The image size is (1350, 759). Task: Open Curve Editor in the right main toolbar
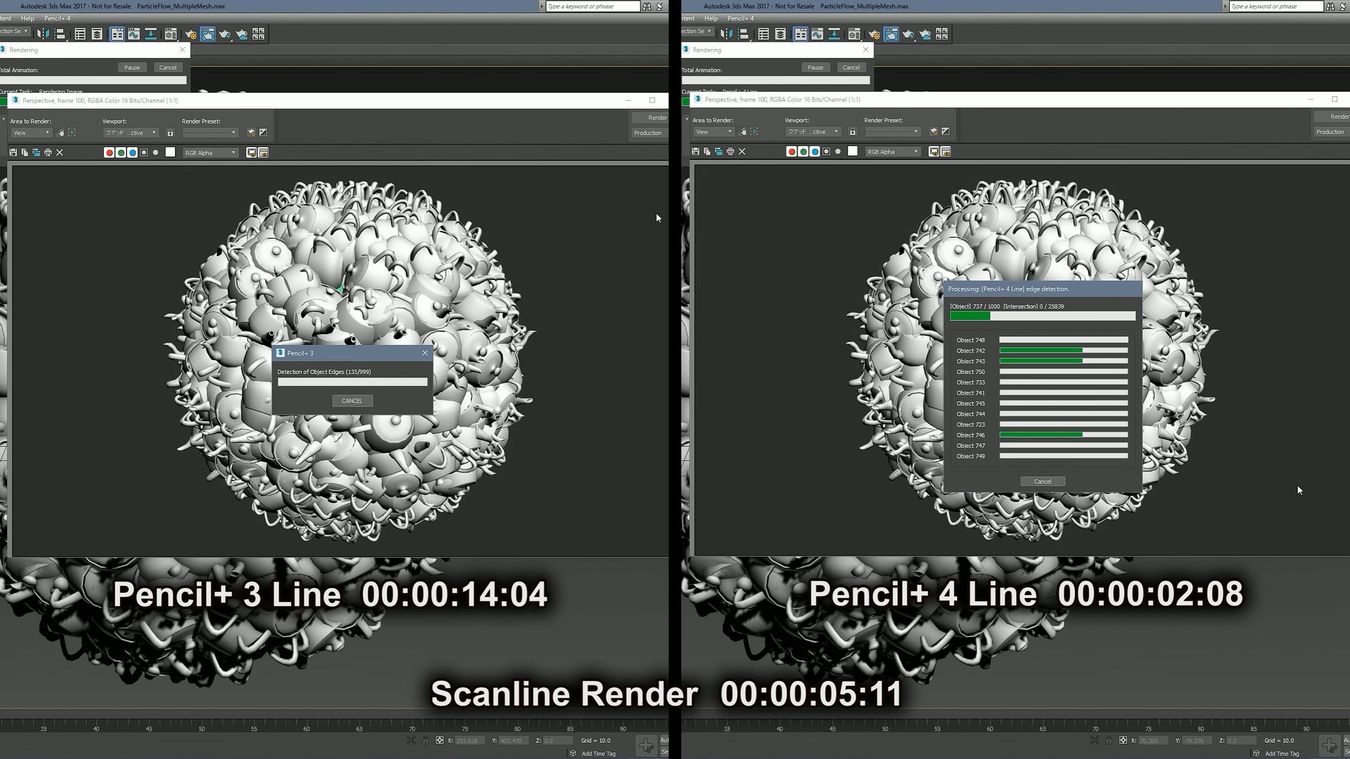pyautogui.click(x=817, y=34)
